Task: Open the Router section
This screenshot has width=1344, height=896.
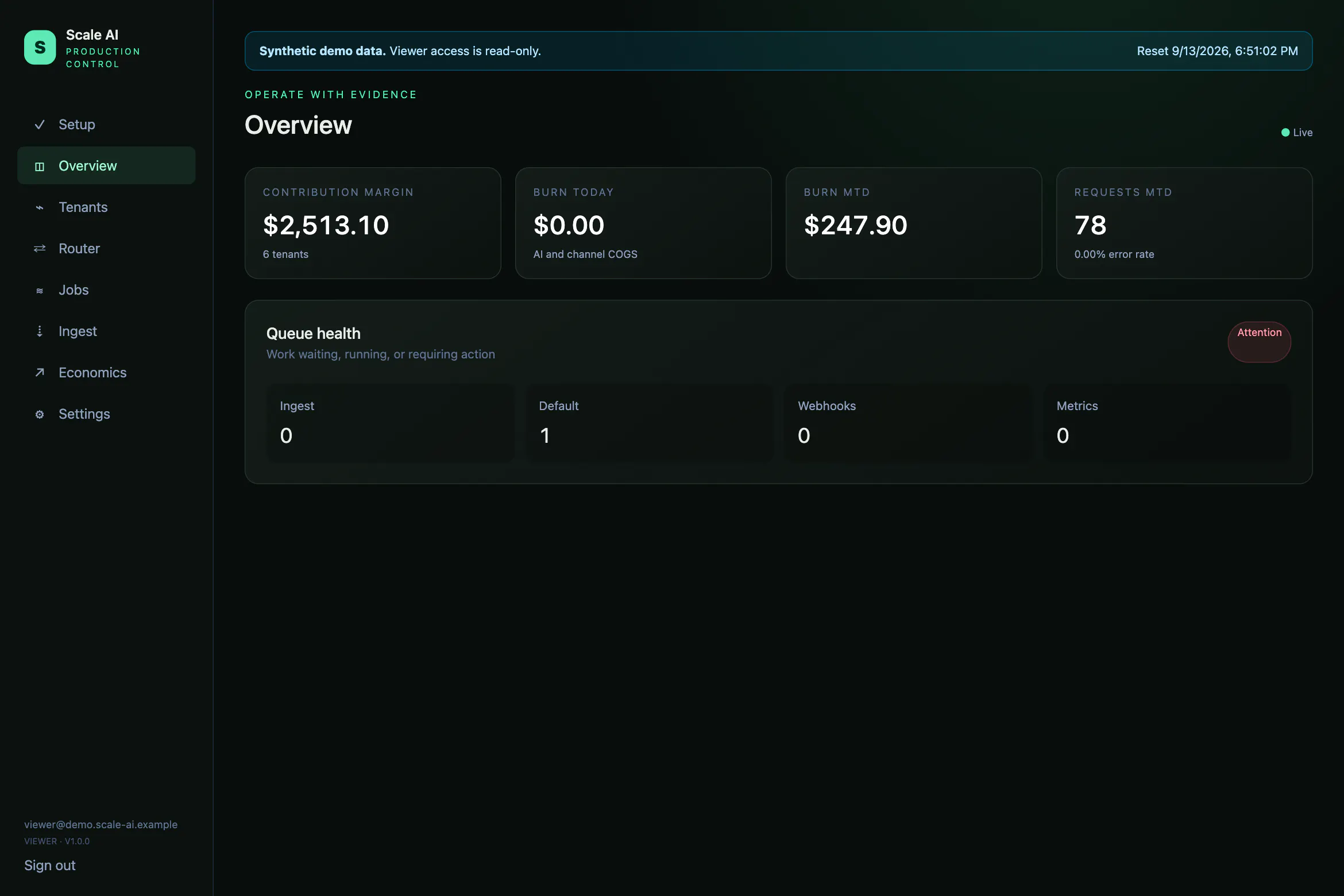Action: [x=106, y=249]
